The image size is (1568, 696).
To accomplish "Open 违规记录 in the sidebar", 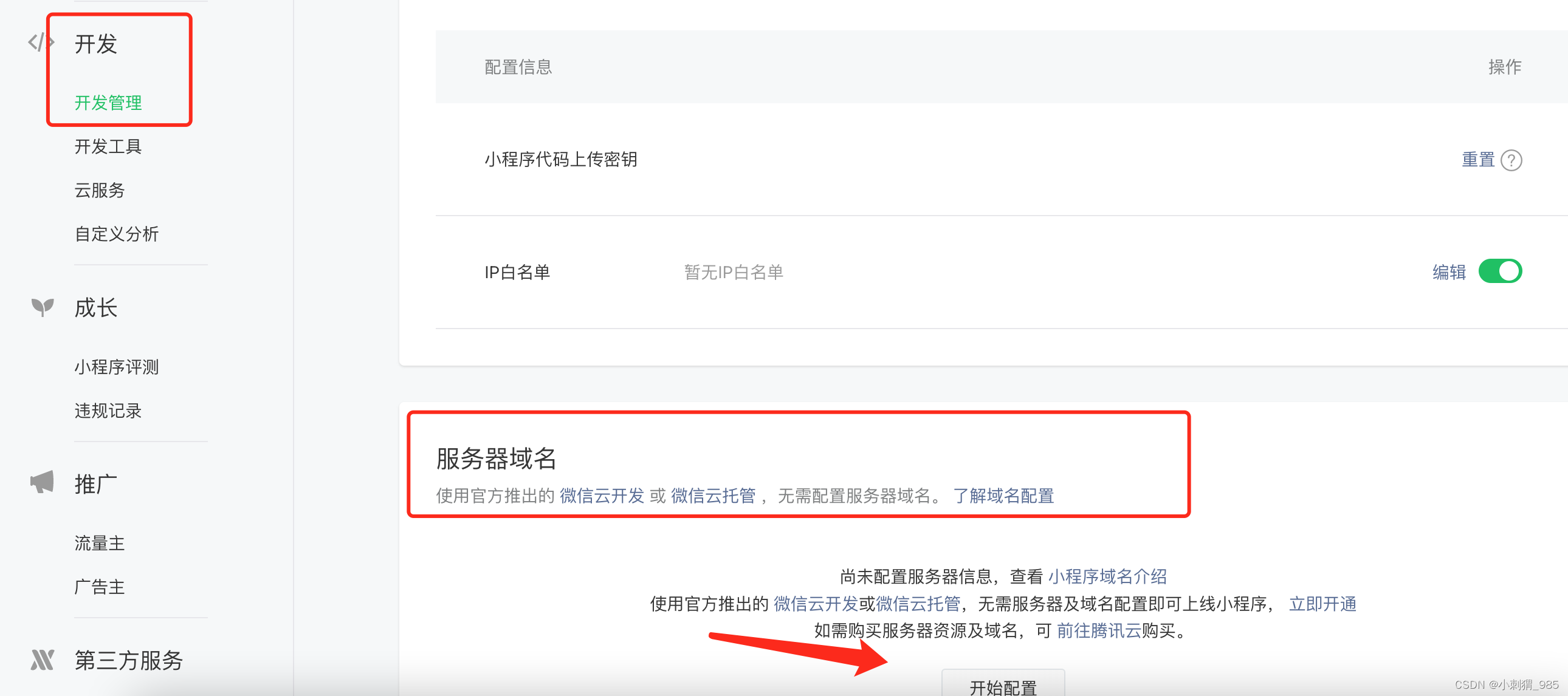I will click(108, 411).
